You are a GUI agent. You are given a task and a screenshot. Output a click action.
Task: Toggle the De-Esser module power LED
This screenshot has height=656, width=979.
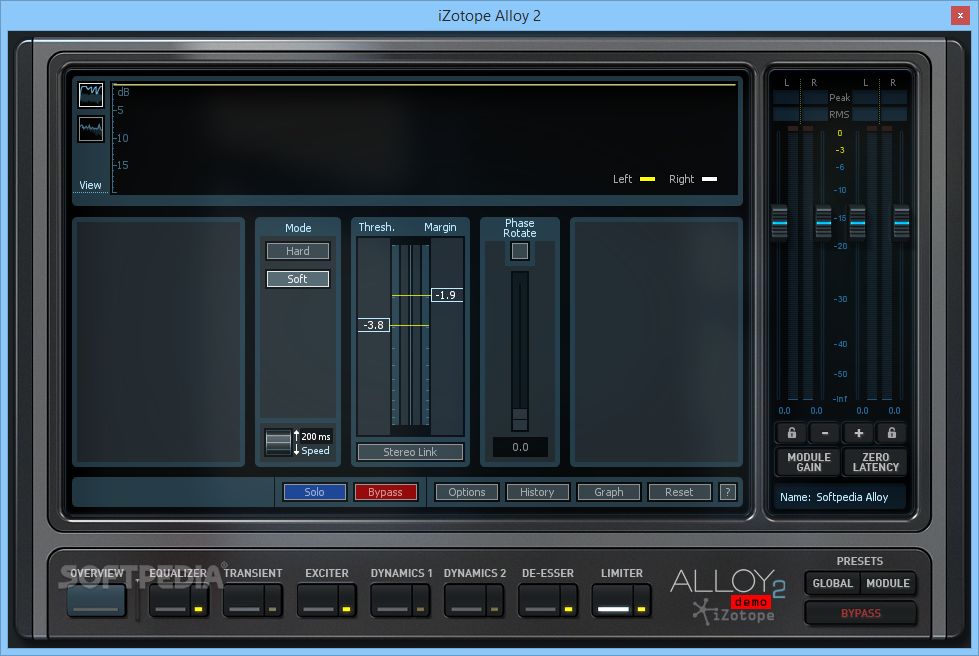(568, 608)
